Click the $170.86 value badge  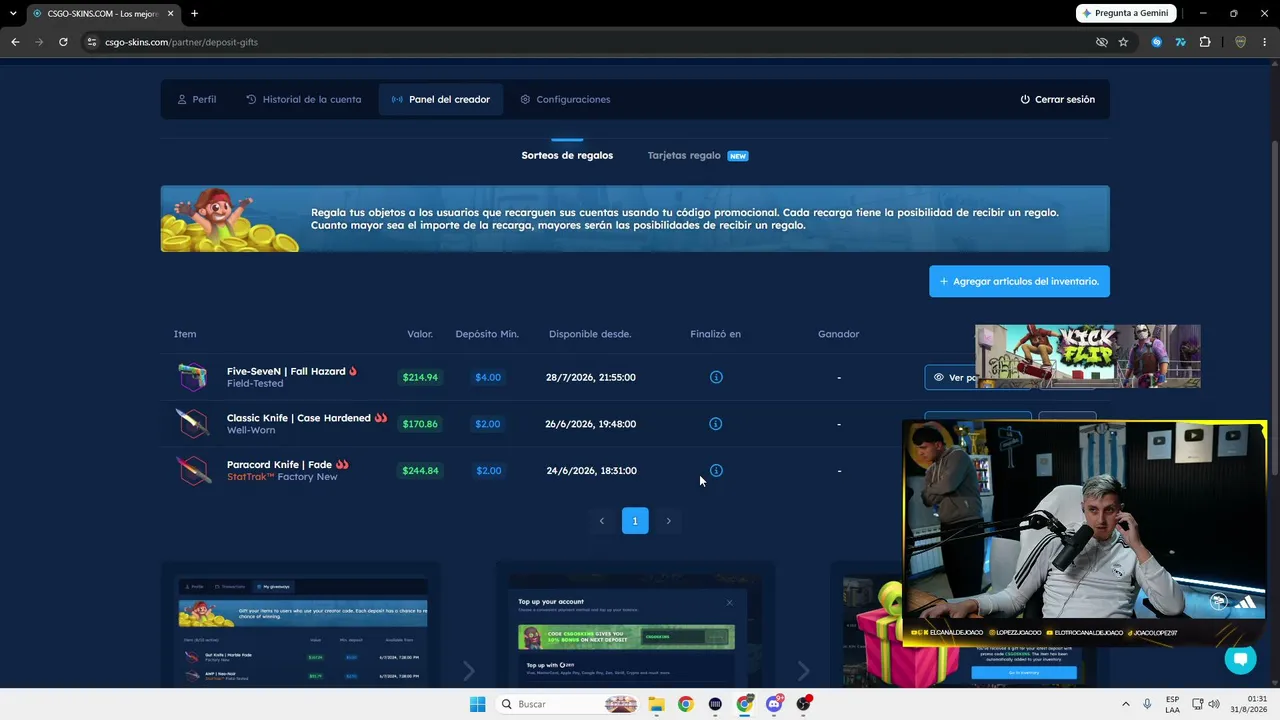tap(420, 424)
